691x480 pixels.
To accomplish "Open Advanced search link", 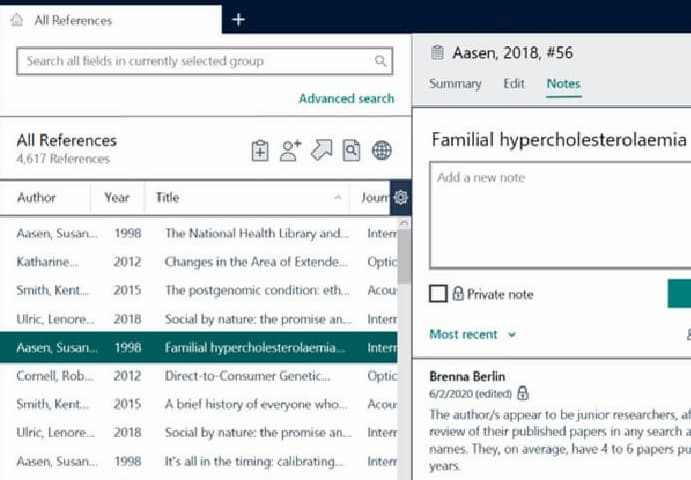I will pos(346,98).
